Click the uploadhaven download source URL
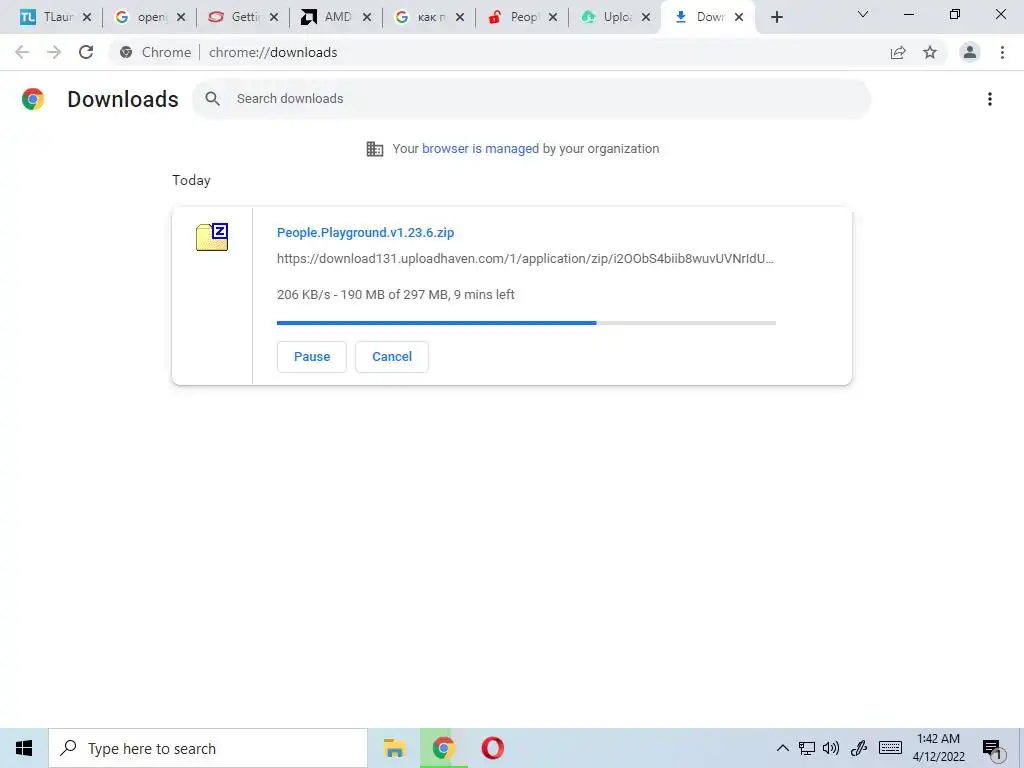 525,259
